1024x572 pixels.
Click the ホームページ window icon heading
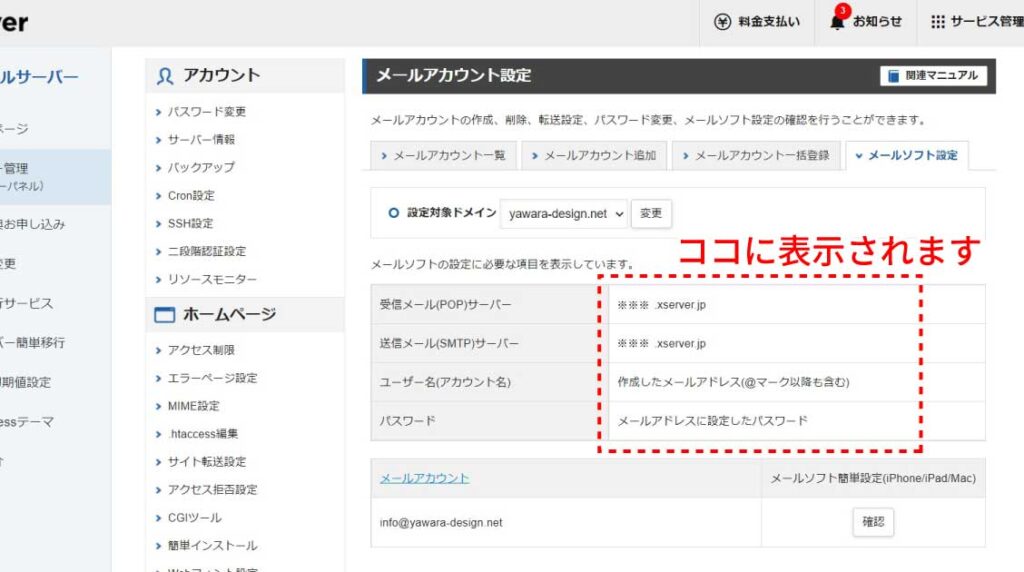[x=165, y=315]
